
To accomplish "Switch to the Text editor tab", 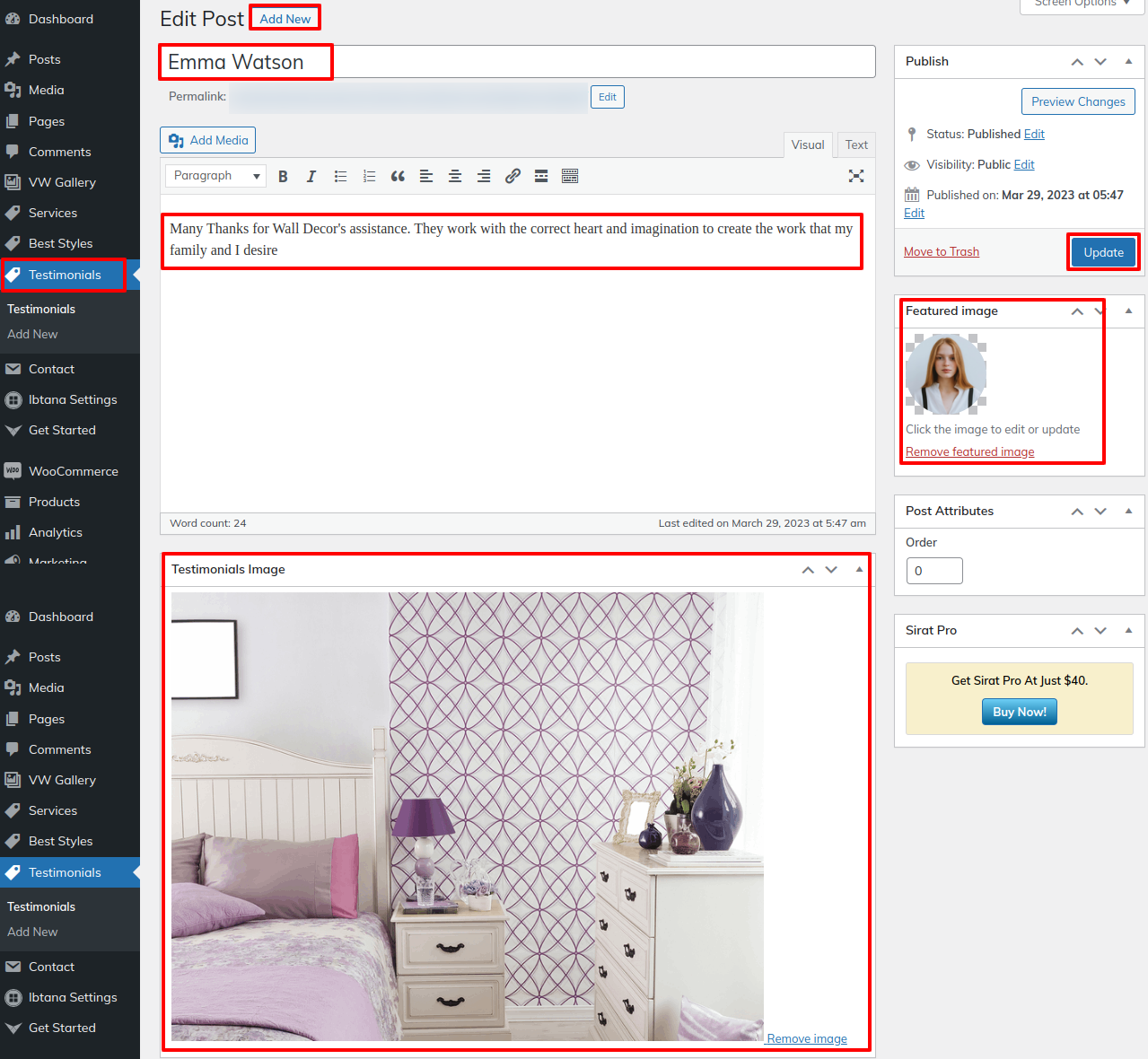I will pos(856,144).
